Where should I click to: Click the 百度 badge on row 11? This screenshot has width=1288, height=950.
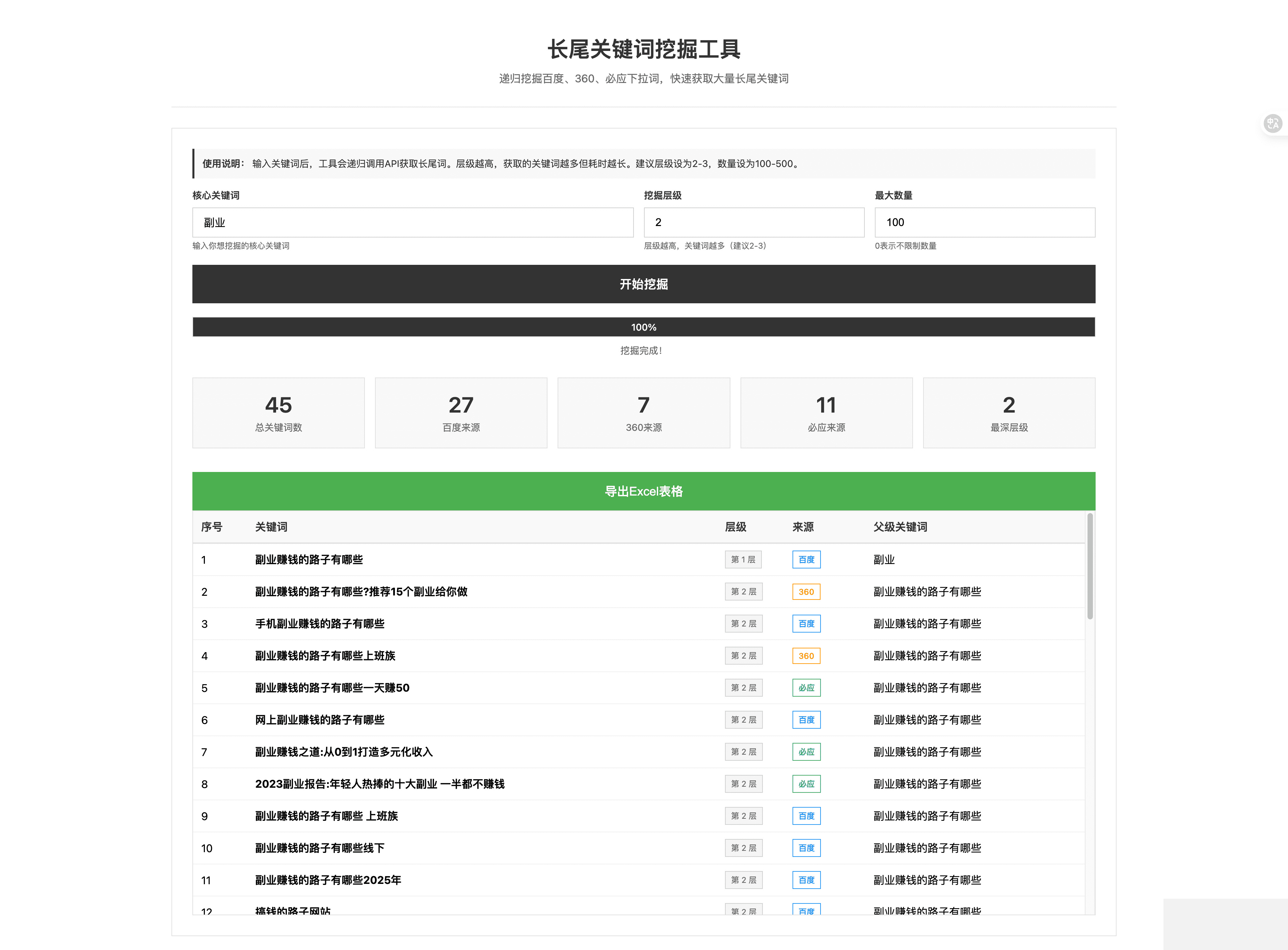pyautogui.click(x=806, y=880)
